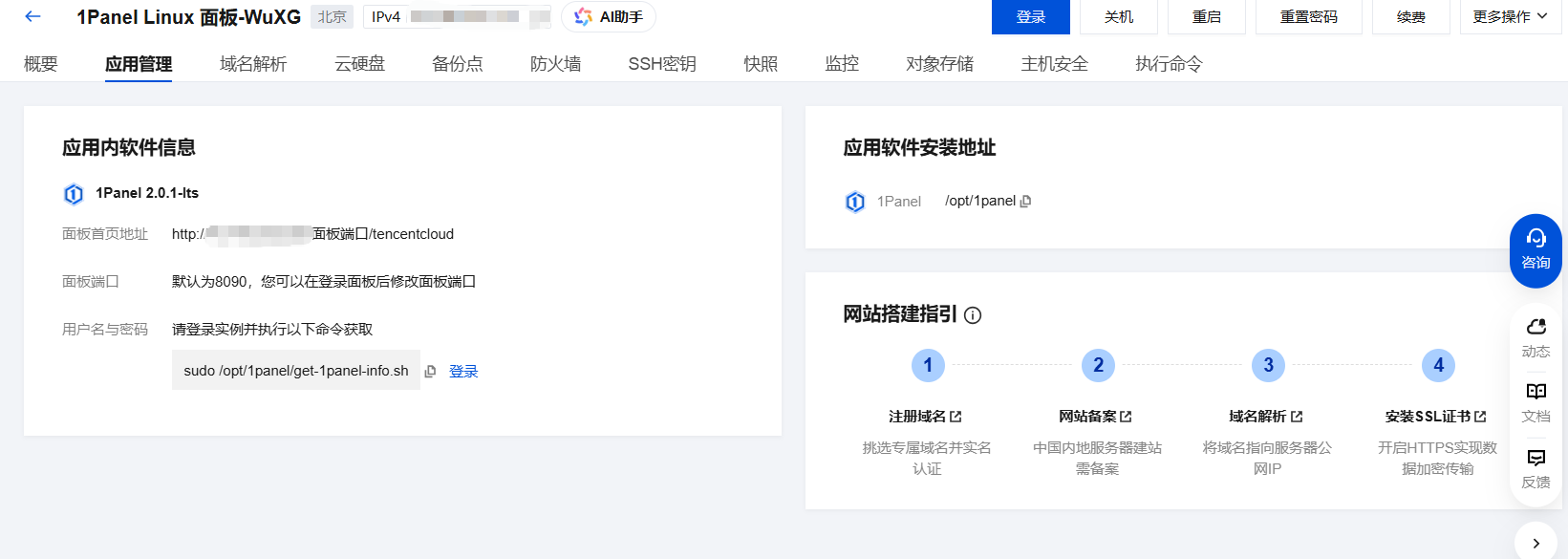Switch to the 概要 tab
Screen dimensions: 1568x559
[x=41, y=64]
